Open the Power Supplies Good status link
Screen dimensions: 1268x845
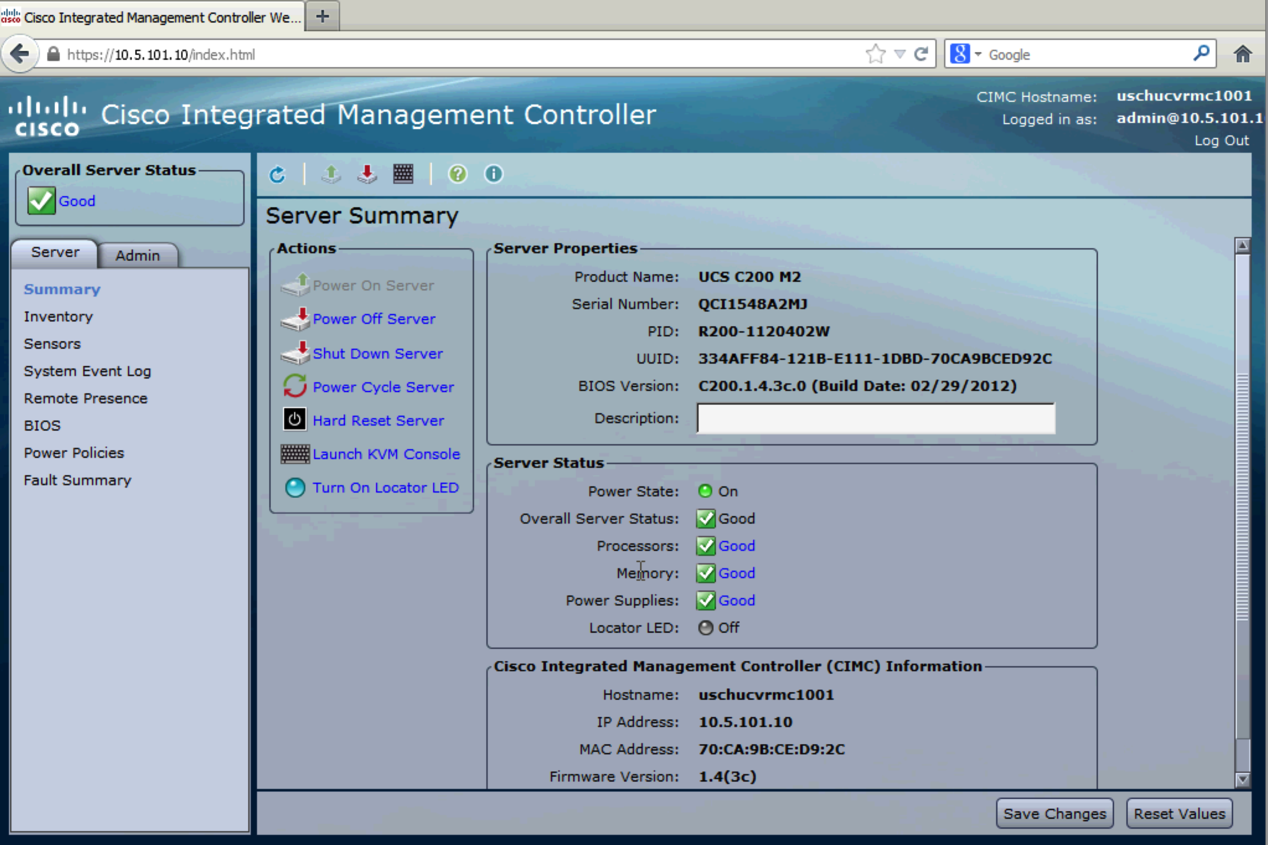coord(737,600)
